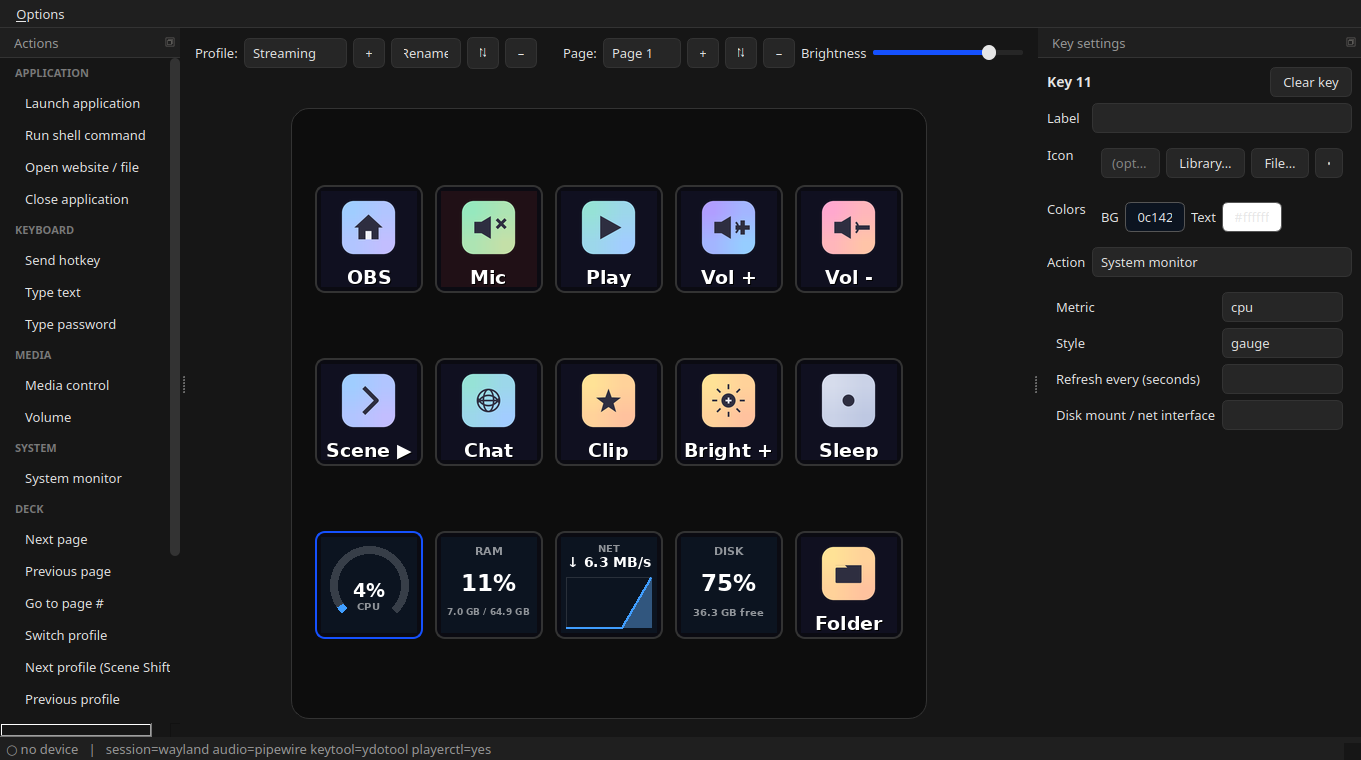Viewport: 1361px width, 760px height.
Task: Click the Actions list vertical scrollbar
Action: [x=175, y=307]
